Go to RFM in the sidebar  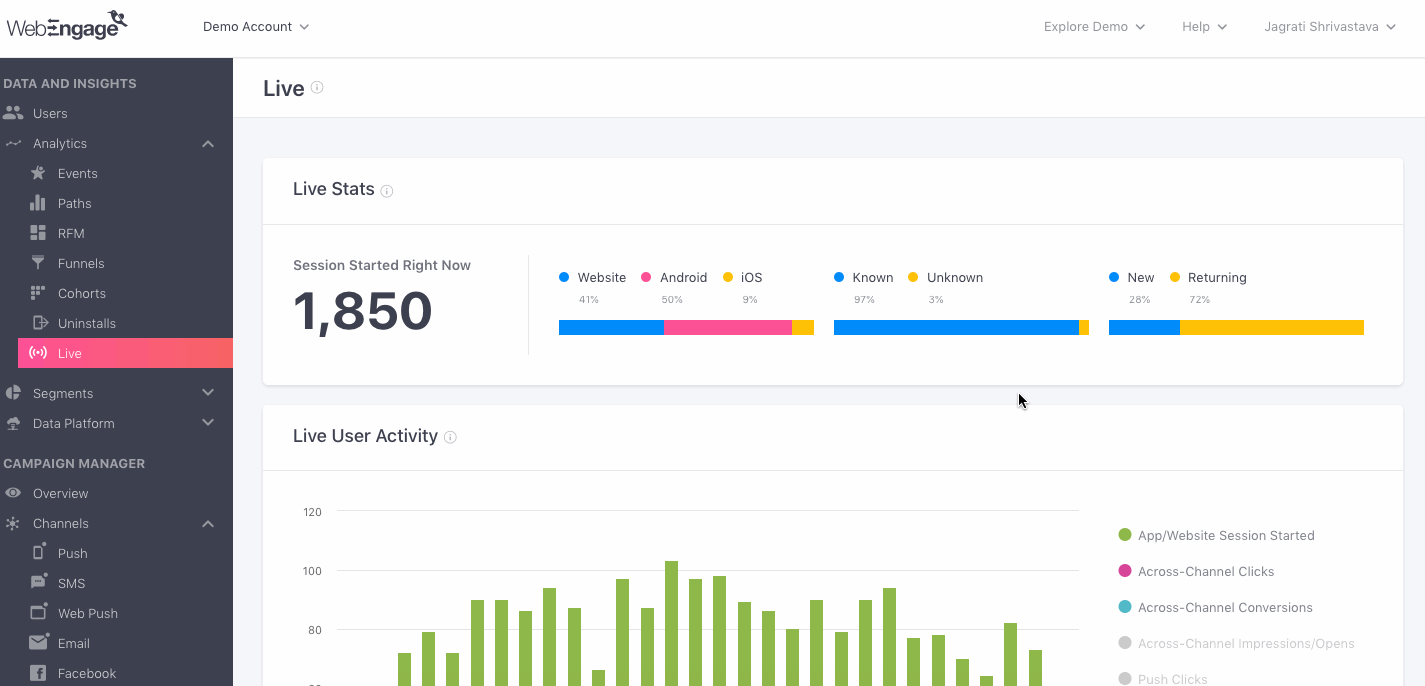click(x=71, y=233)
